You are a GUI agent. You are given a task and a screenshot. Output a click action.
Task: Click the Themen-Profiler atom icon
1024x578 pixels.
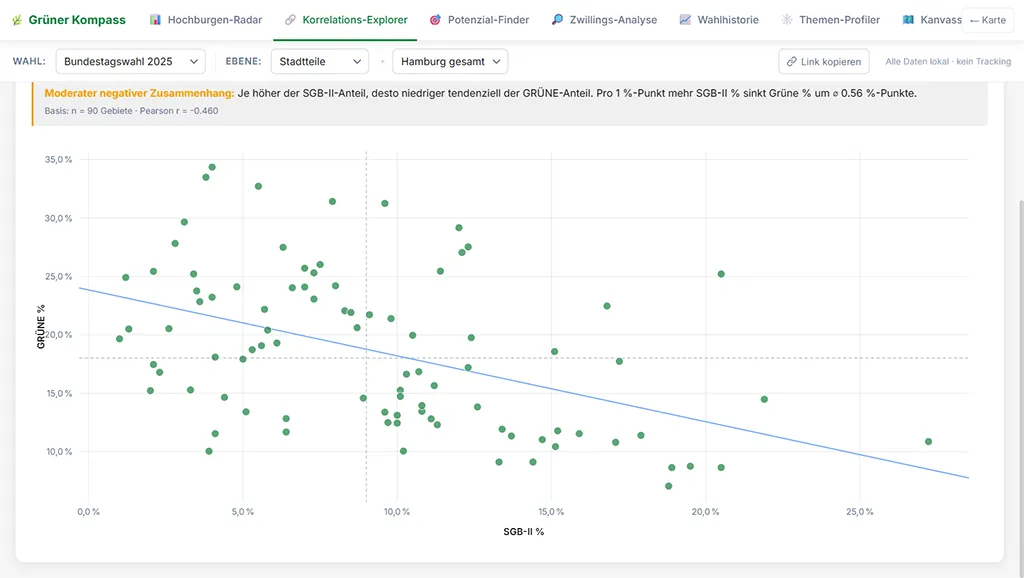click(787, 20)
